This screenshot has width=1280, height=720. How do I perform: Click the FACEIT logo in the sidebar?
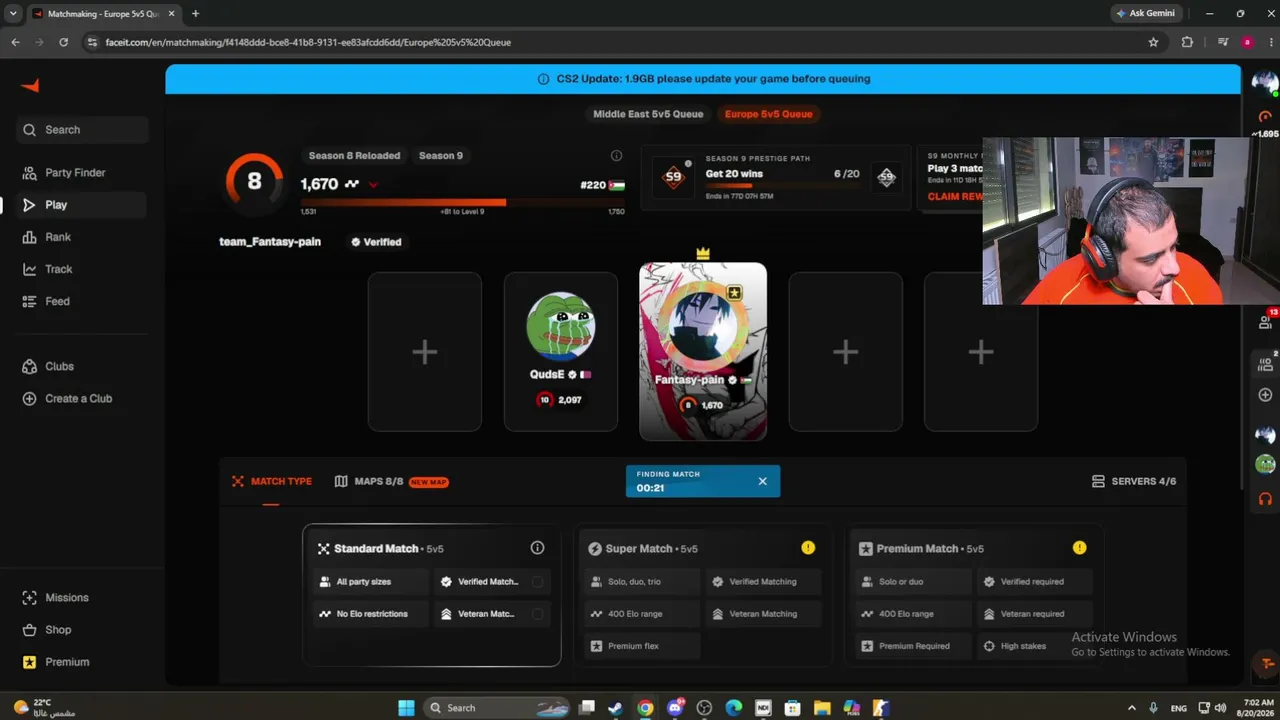click(30, 86)
